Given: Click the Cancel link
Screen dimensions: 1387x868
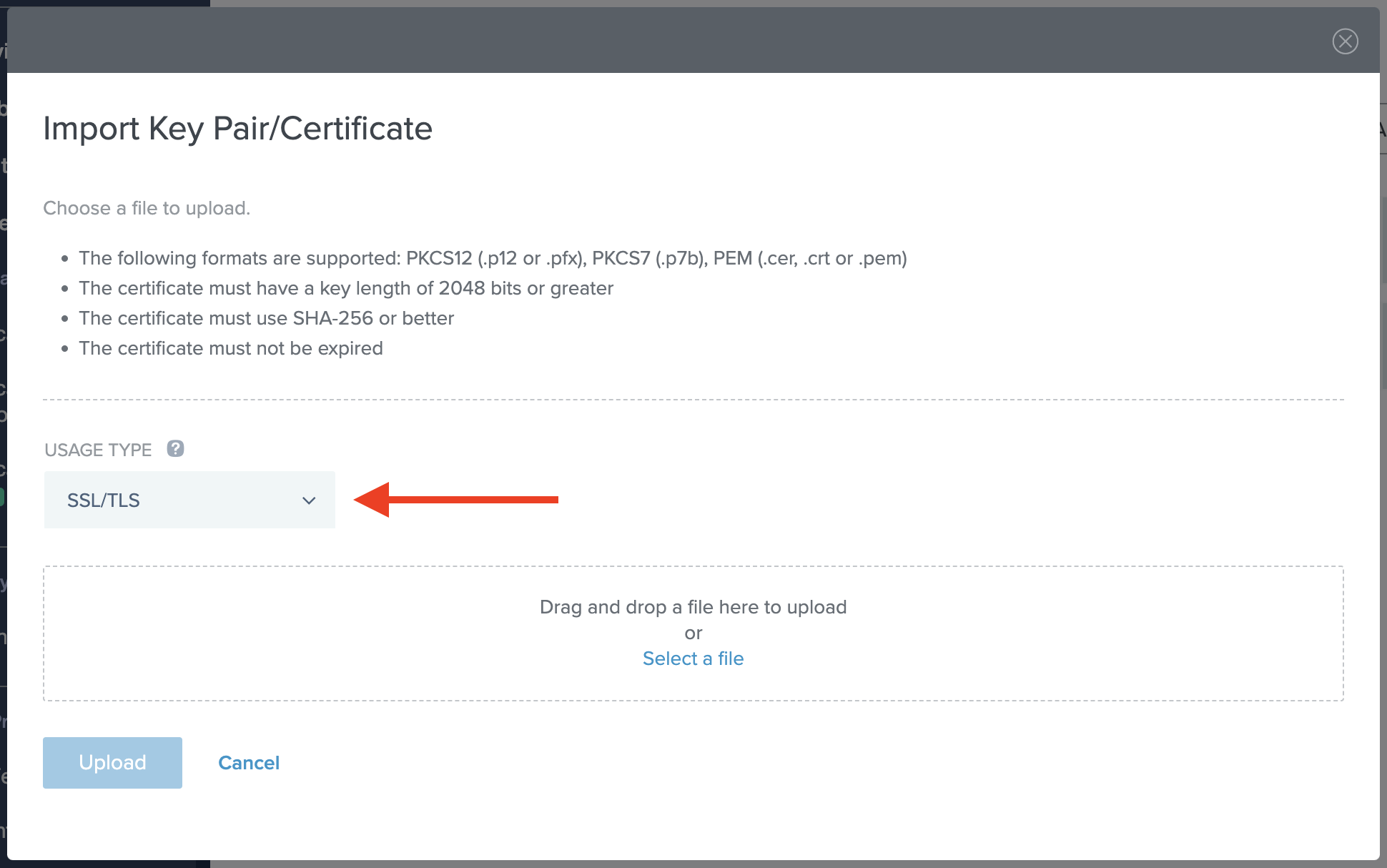Looking at the screenshot, I should click(x=248, y=763).
